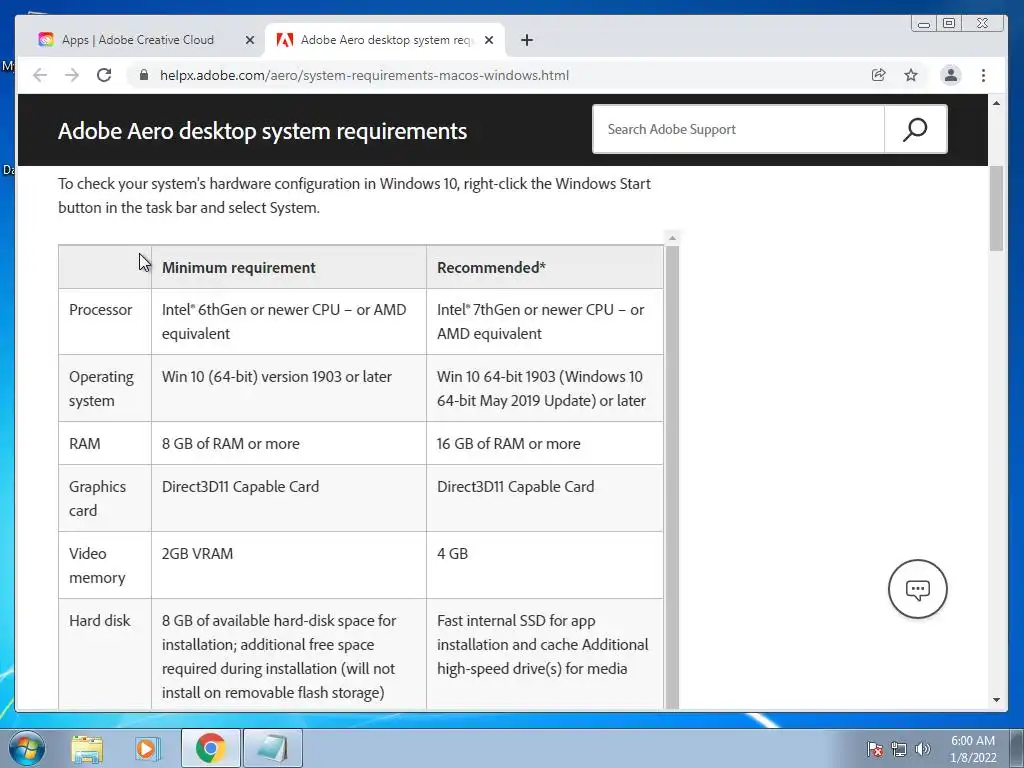Reload the page with the refresh icon
The image size is (1024, 768).
coord(104,75)
